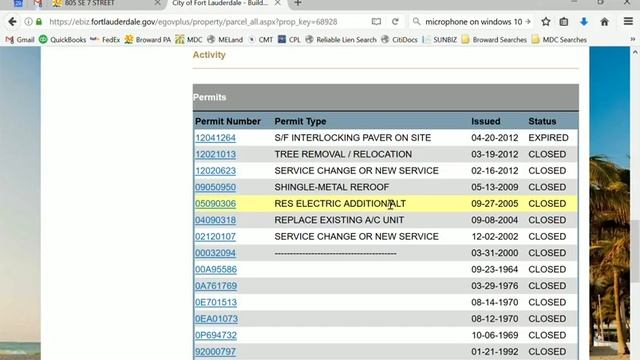Viewport: 640px width, 360px height.
Task: Open permit 12041264 link
Action: (x=215, y=138)
